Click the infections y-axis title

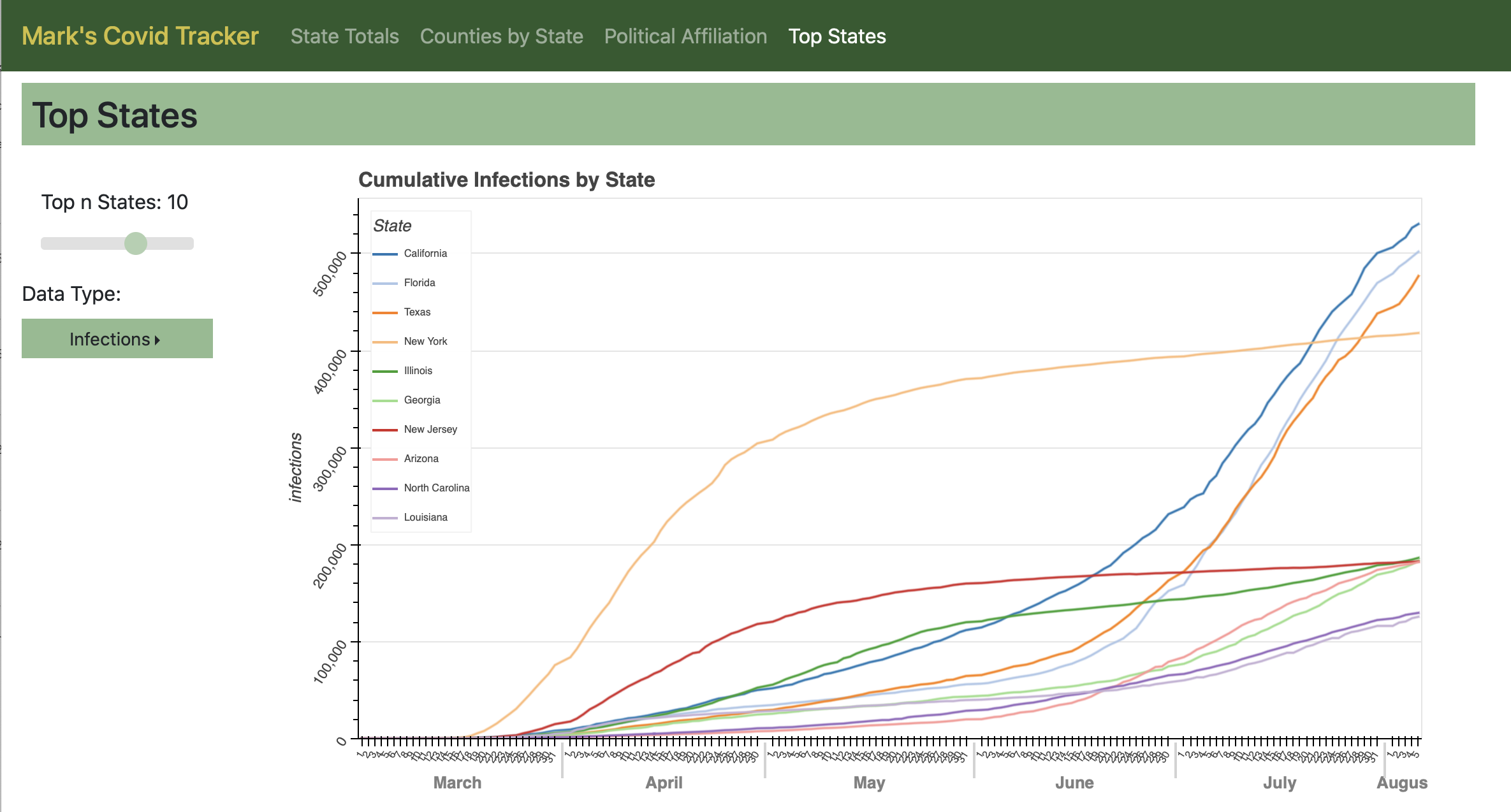[295, 467]
